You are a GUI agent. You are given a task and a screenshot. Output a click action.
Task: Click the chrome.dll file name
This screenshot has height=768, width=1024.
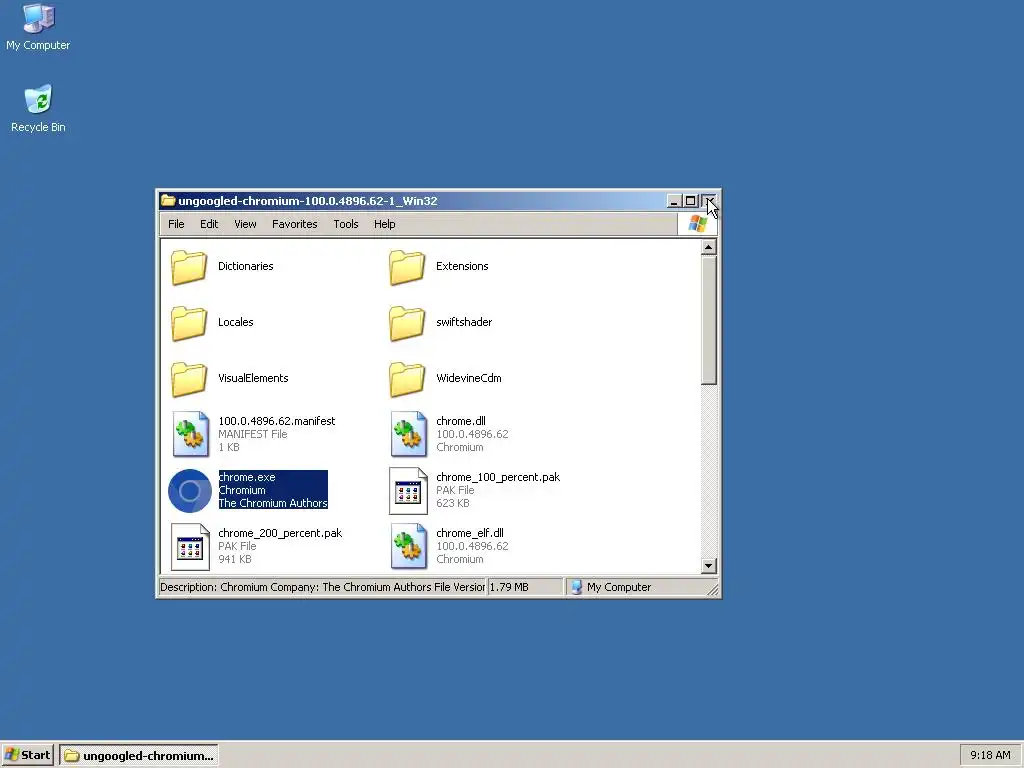(461, 421)
